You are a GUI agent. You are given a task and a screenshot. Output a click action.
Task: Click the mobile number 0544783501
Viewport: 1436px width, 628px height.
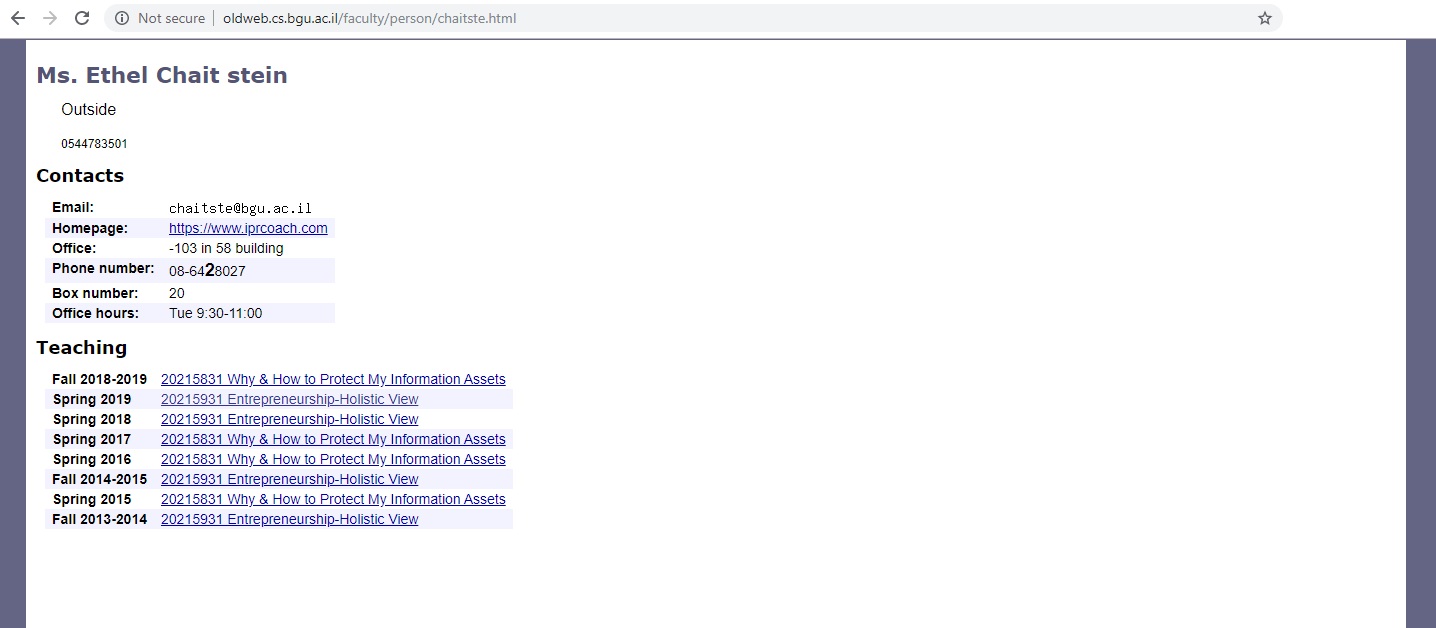click(x=94, y=144)
